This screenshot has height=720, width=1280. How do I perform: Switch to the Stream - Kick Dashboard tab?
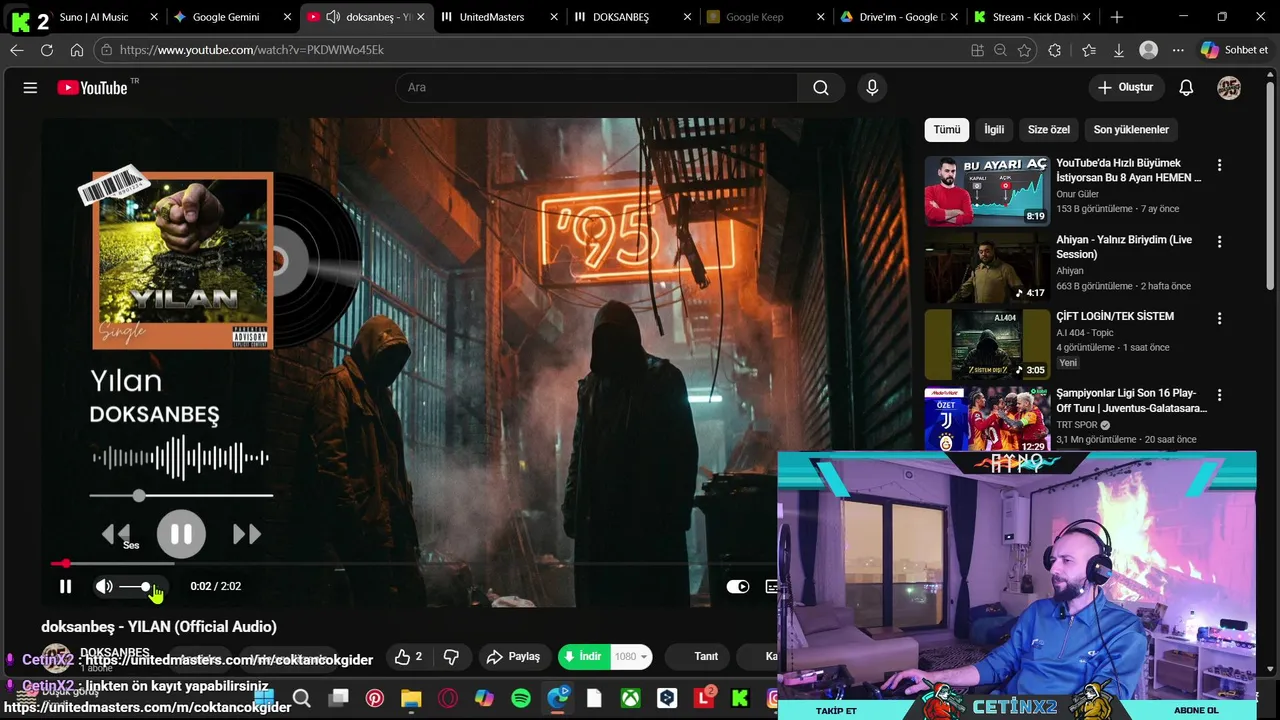[x=1032, y=17]
